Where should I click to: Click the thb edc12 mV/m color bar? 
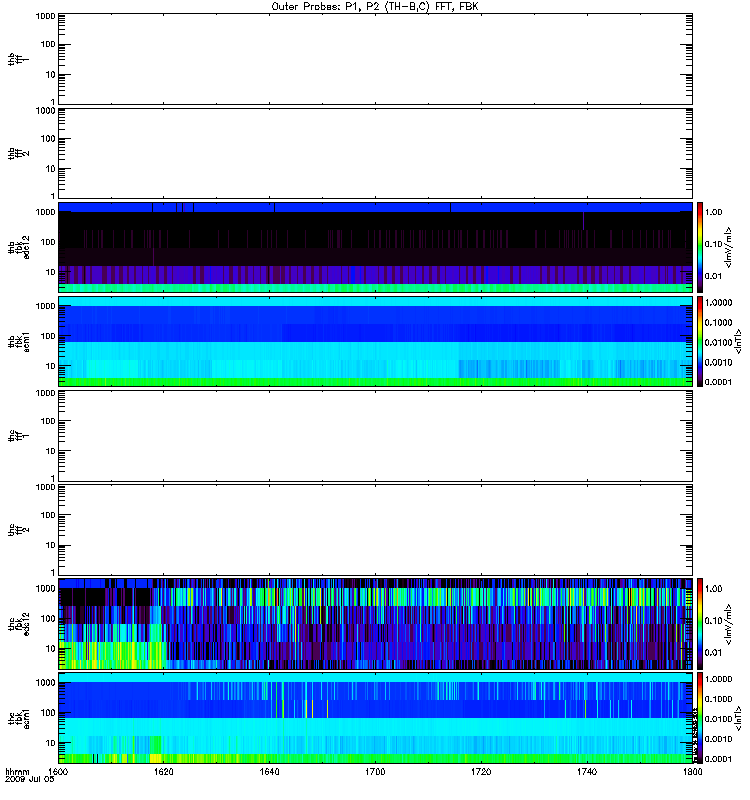(700, 247)
